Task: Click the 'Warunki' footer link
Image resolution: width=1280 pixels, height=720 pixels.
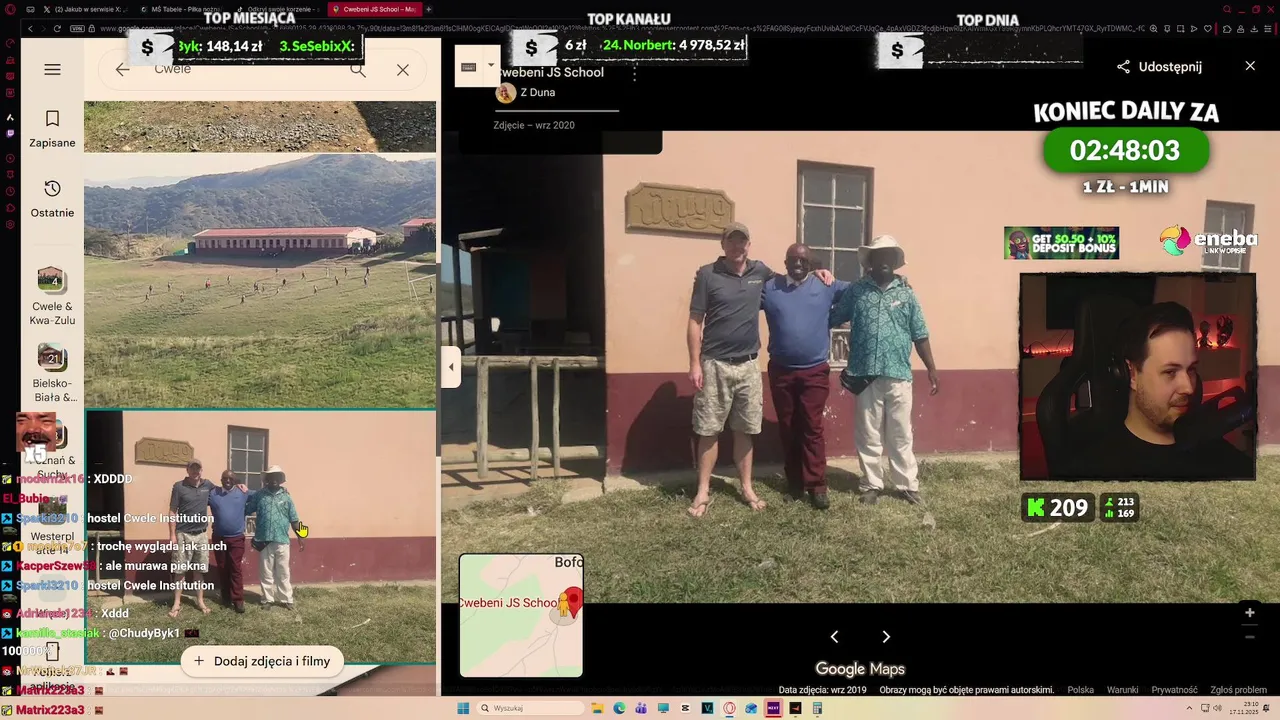Action: click(x=1122, y=690)
